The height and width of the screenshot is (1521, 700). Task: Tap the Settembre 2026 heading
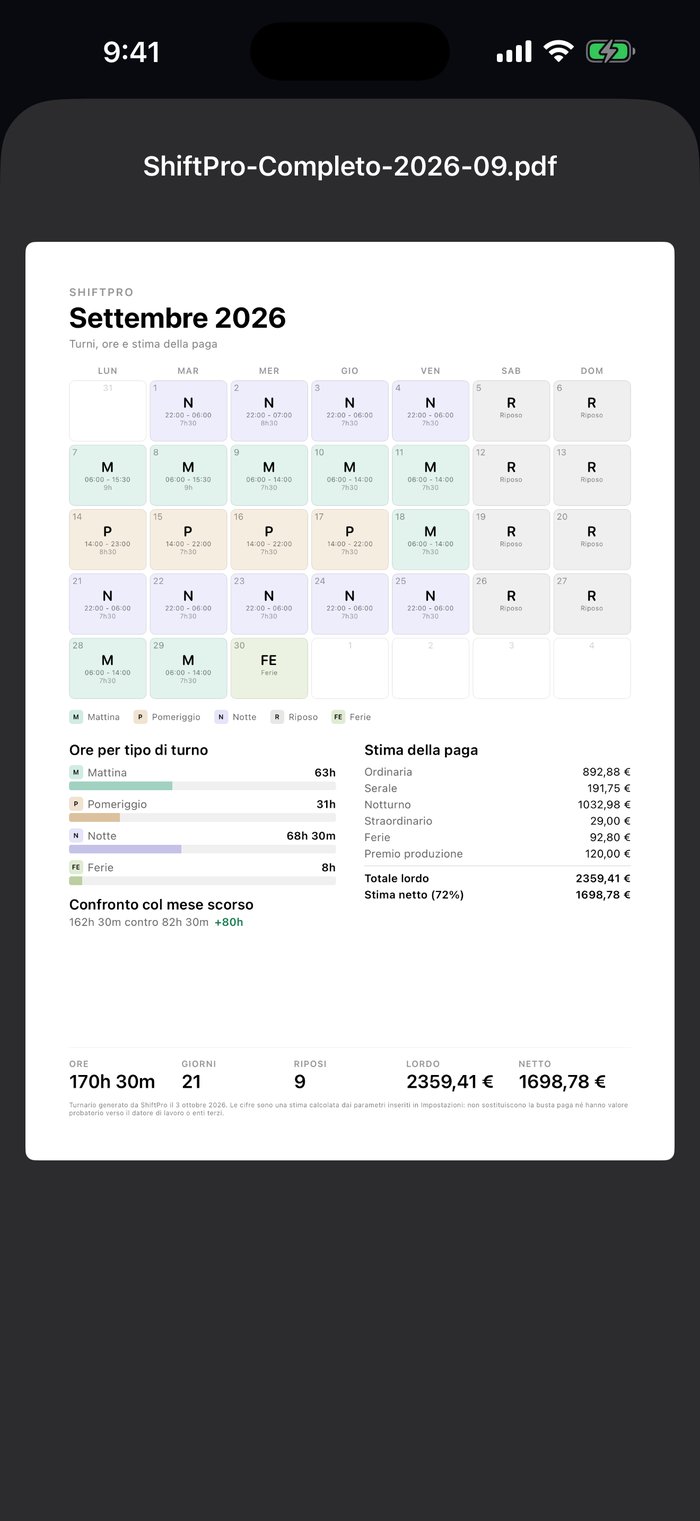(x=177, y=318)
